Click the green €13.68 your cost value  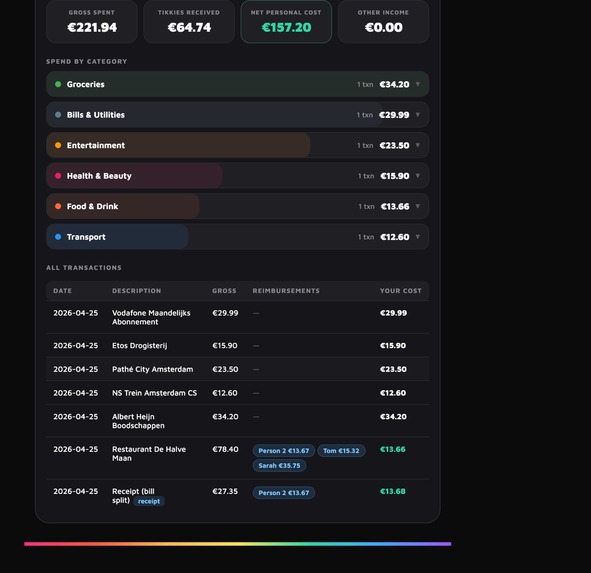[393, 492]
